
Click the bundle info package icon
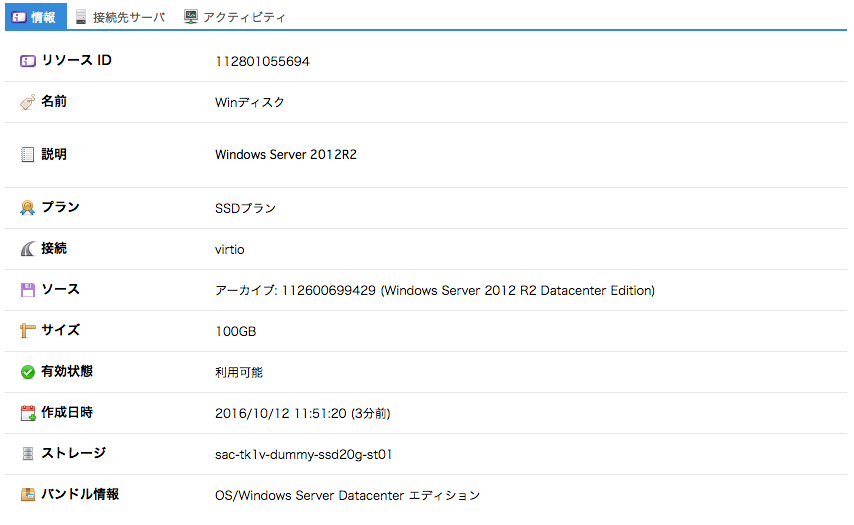[28, 495]
